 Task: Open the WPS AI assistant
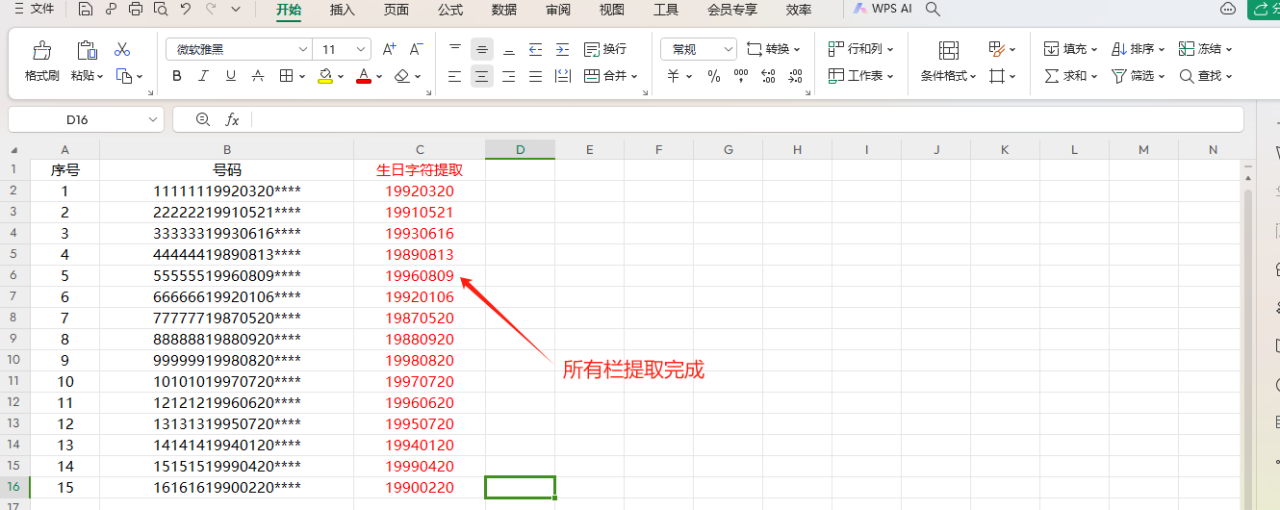click(882, 9)
